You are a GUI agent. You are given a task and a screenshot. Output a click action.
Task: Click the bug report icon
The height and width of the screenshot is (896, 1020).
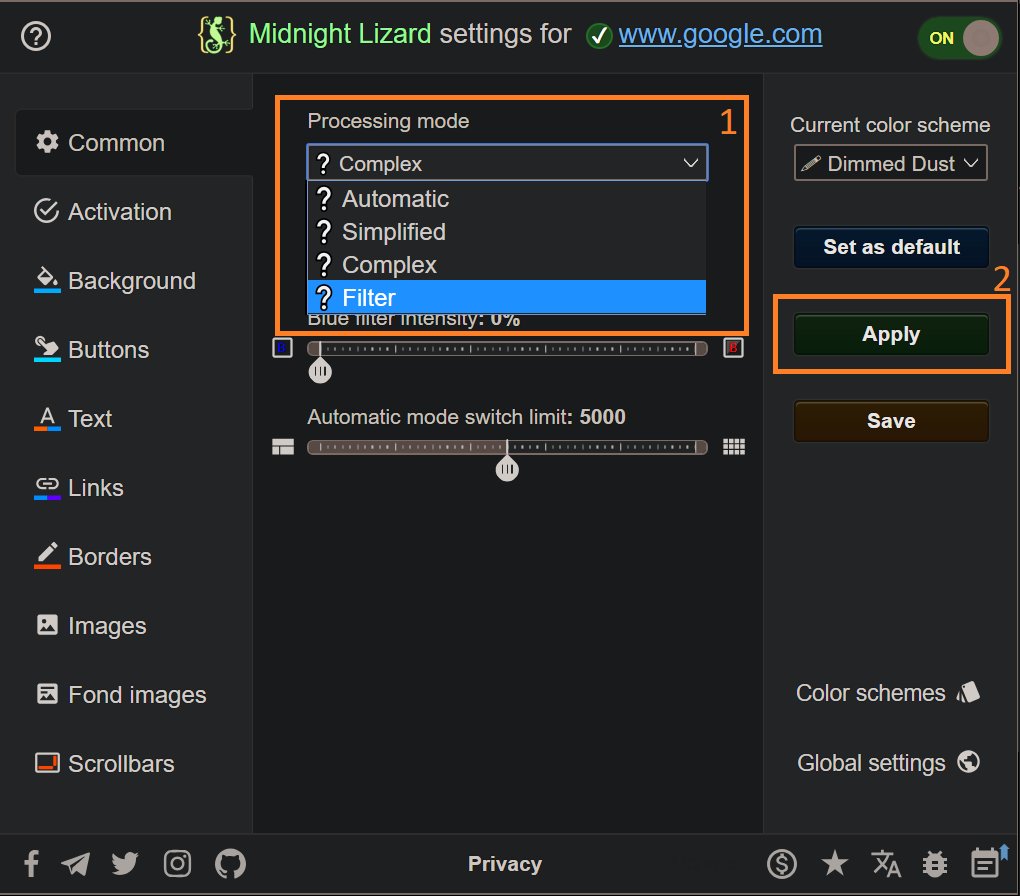(x=935, y=864)
